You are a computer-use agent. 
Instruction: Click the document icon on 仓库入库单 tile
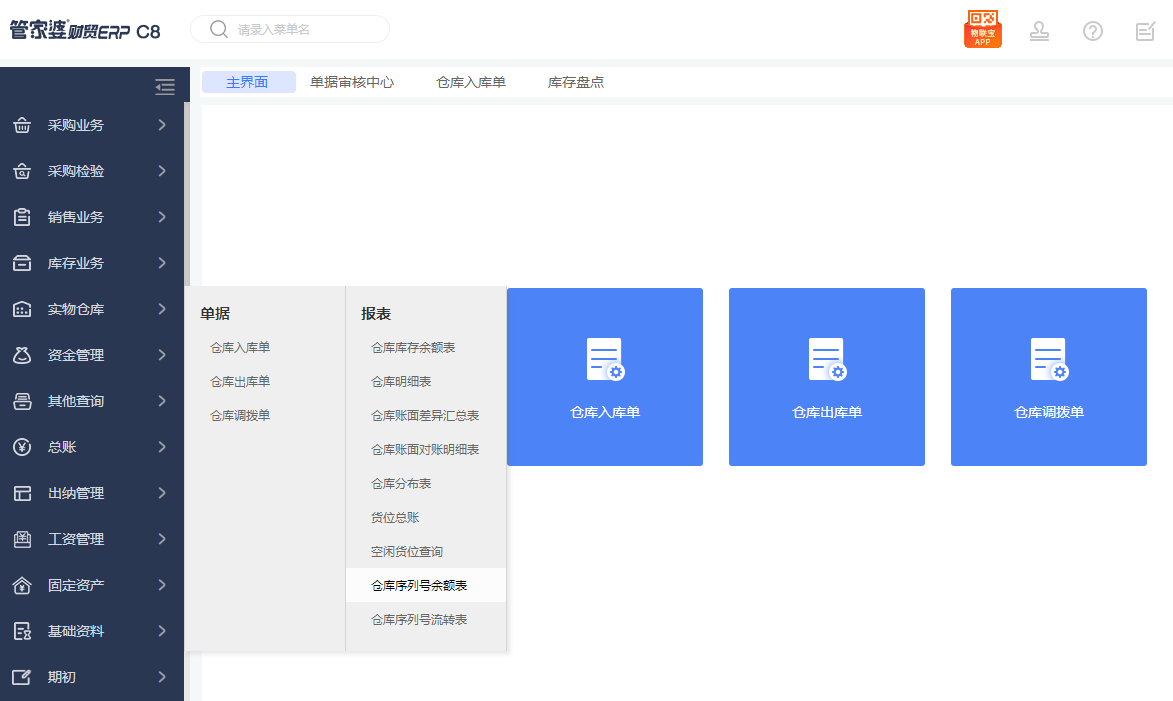(x=605, y=360)
